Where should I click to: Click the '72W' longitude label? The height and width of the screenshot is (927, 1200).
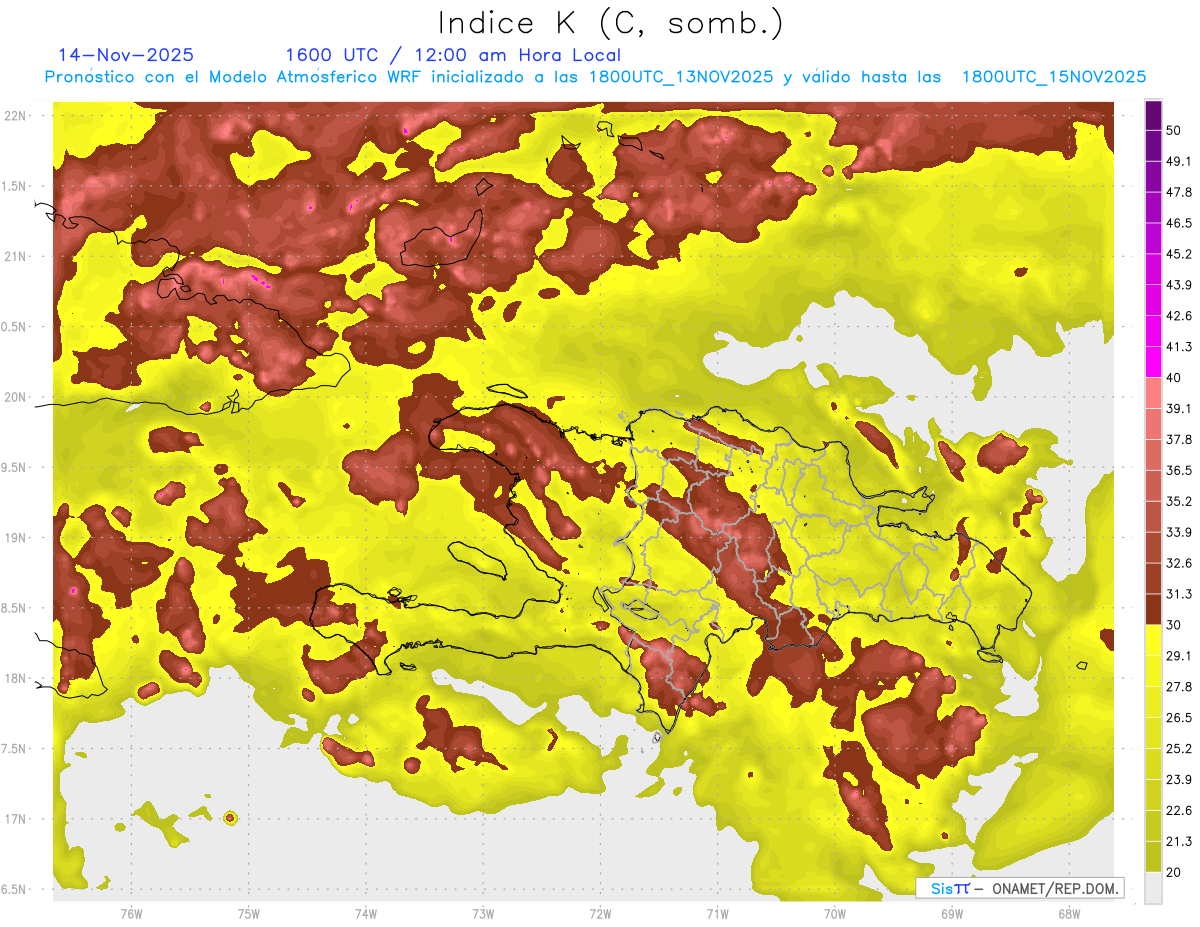click(x=600, y=913)
